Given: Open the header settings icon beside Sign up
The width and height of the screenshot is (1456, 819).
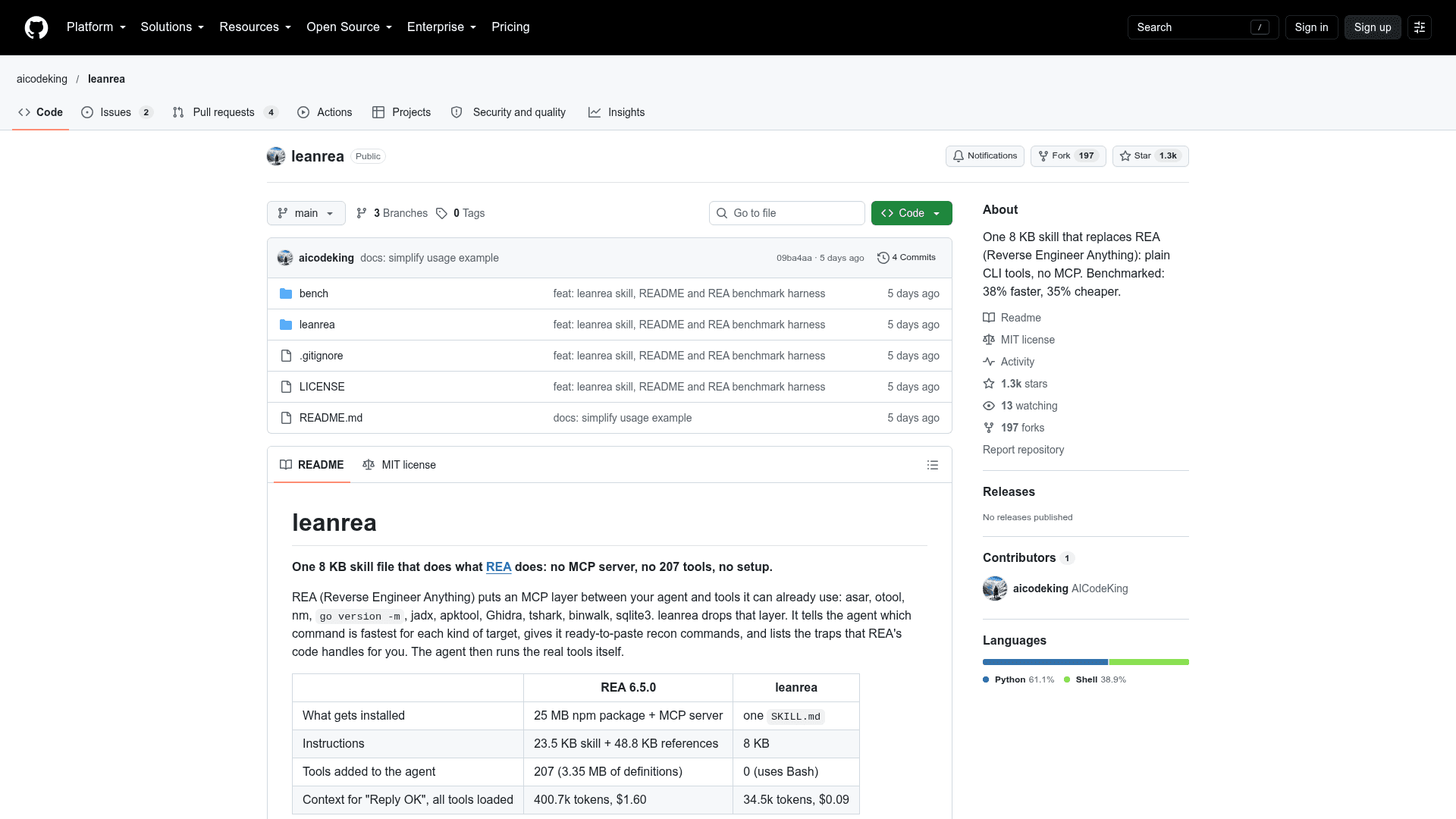Looking at the screenshot, I should pyautogui.click(x=1420, y=27).
